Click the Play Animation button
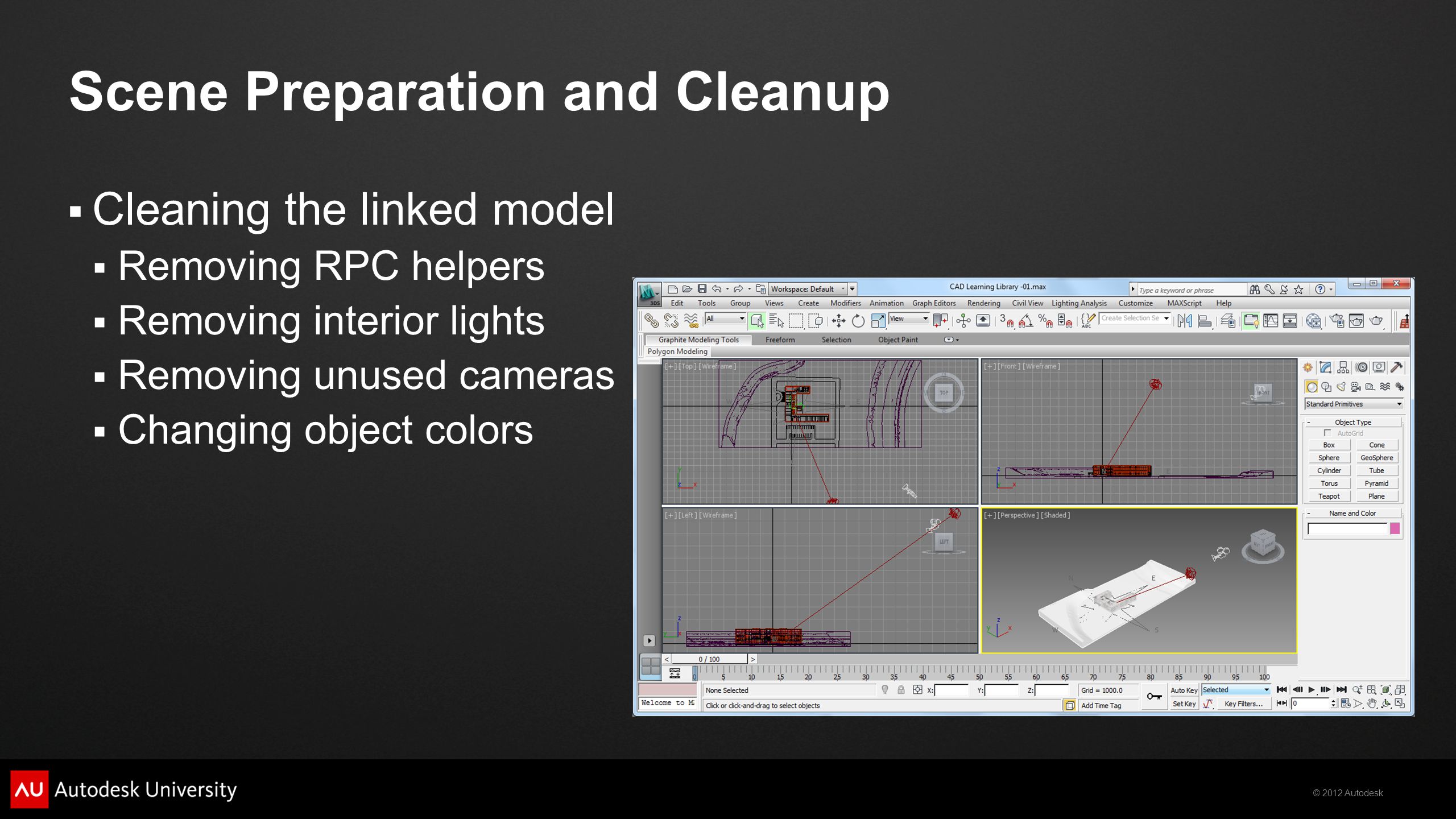The height and width of the screenshot is (819, 1456). coord(1311,690)
